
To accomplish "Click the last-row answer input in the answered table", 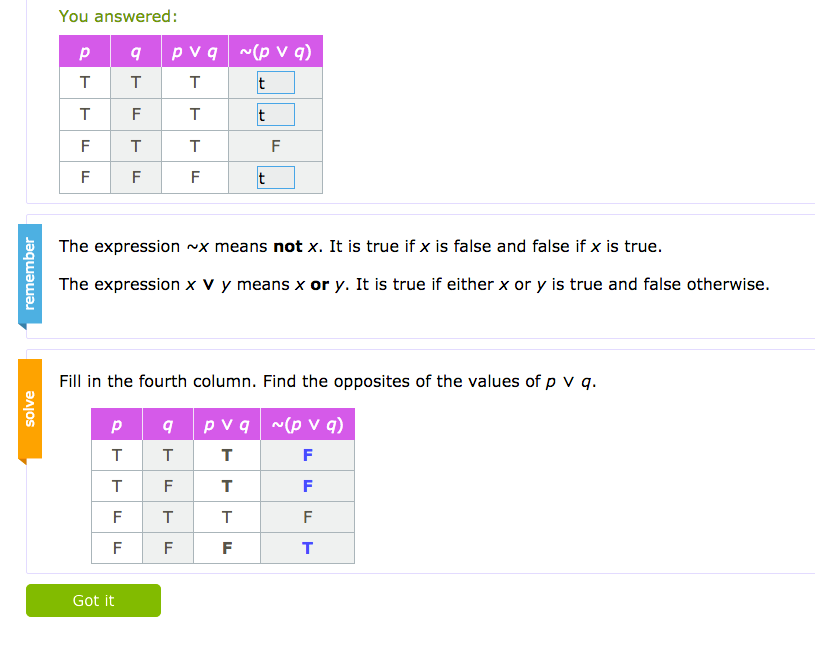I will [275, 178].
